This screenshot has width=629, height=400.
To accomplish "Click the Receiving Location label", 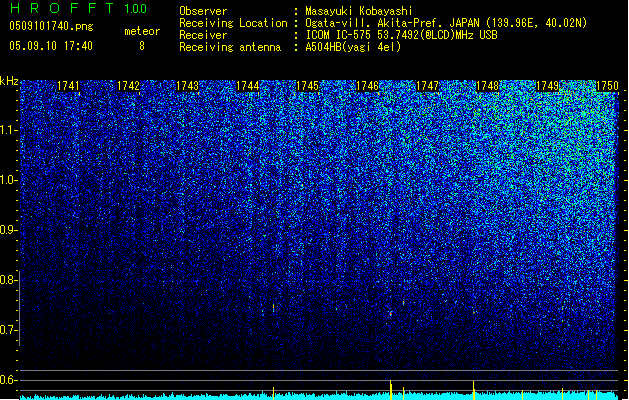I will point(233,23).
